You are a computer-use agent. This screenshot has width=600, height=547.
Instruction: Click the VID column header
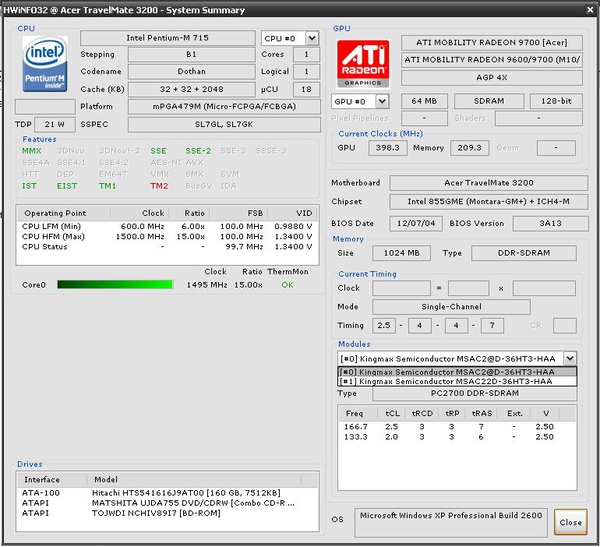(293, 213)
